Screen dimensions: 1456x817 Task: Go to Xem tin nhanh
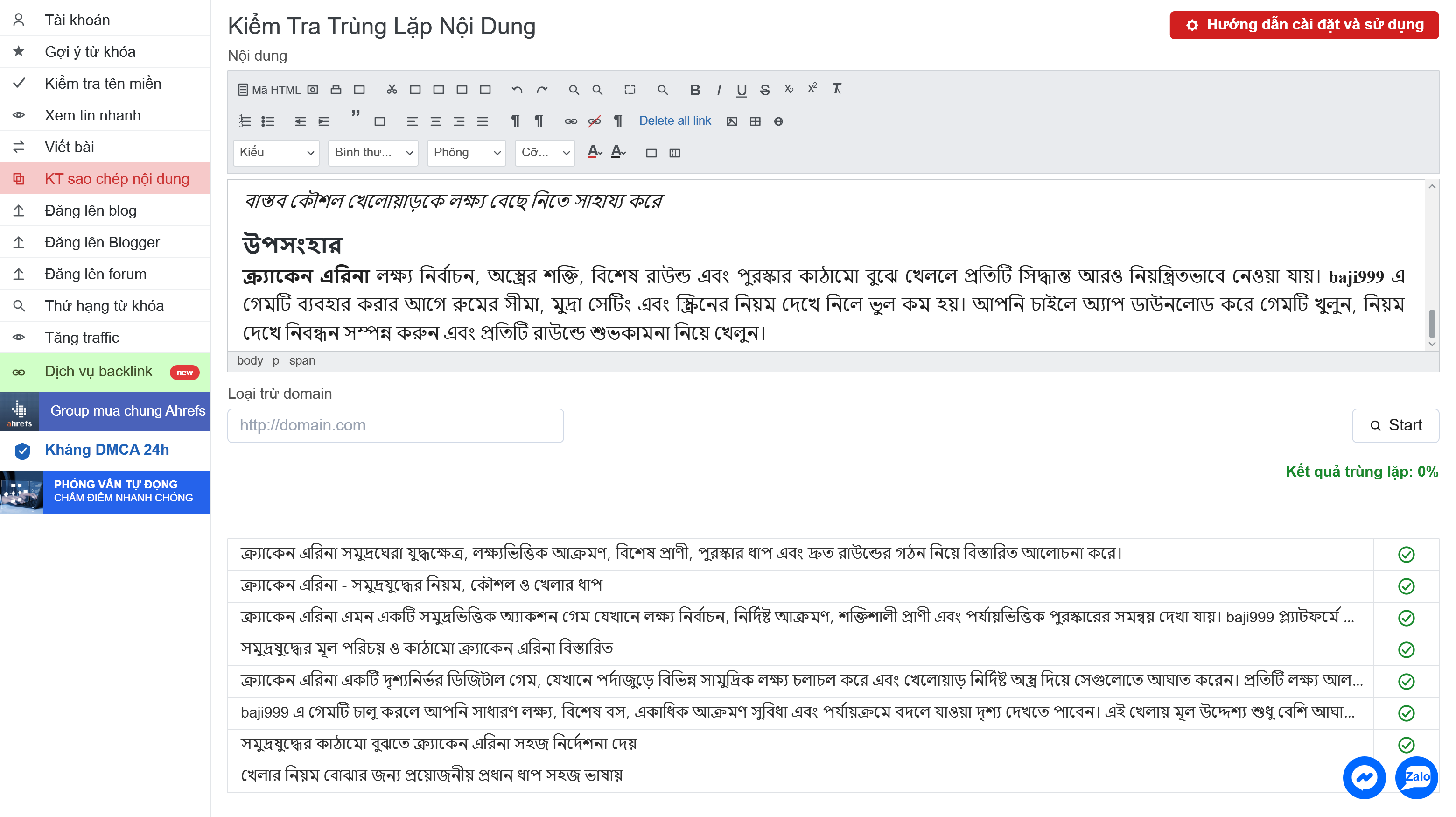click(x=105, y=115)
